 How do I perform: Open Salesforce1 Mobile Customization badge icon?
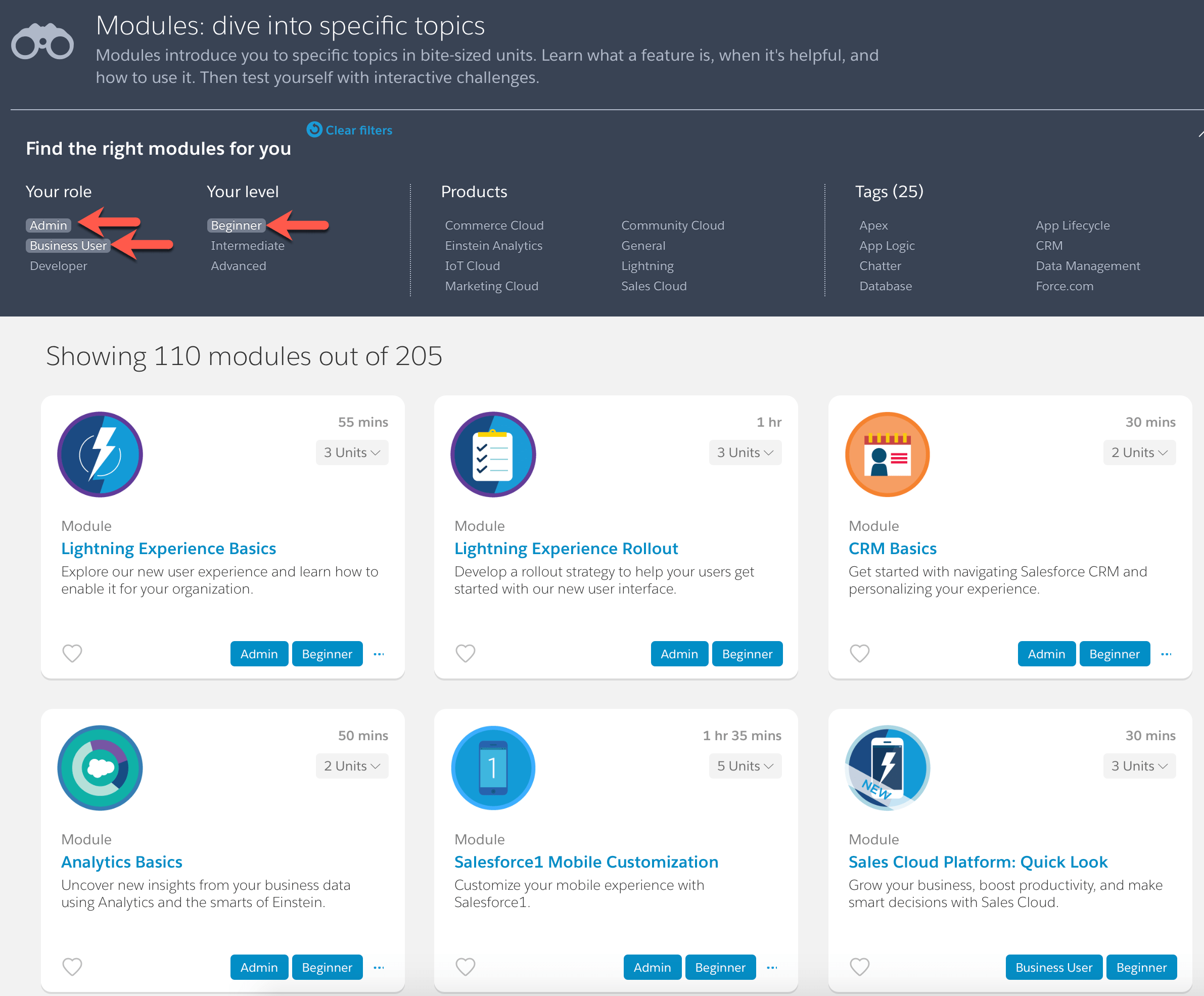(x=493, y=768)
